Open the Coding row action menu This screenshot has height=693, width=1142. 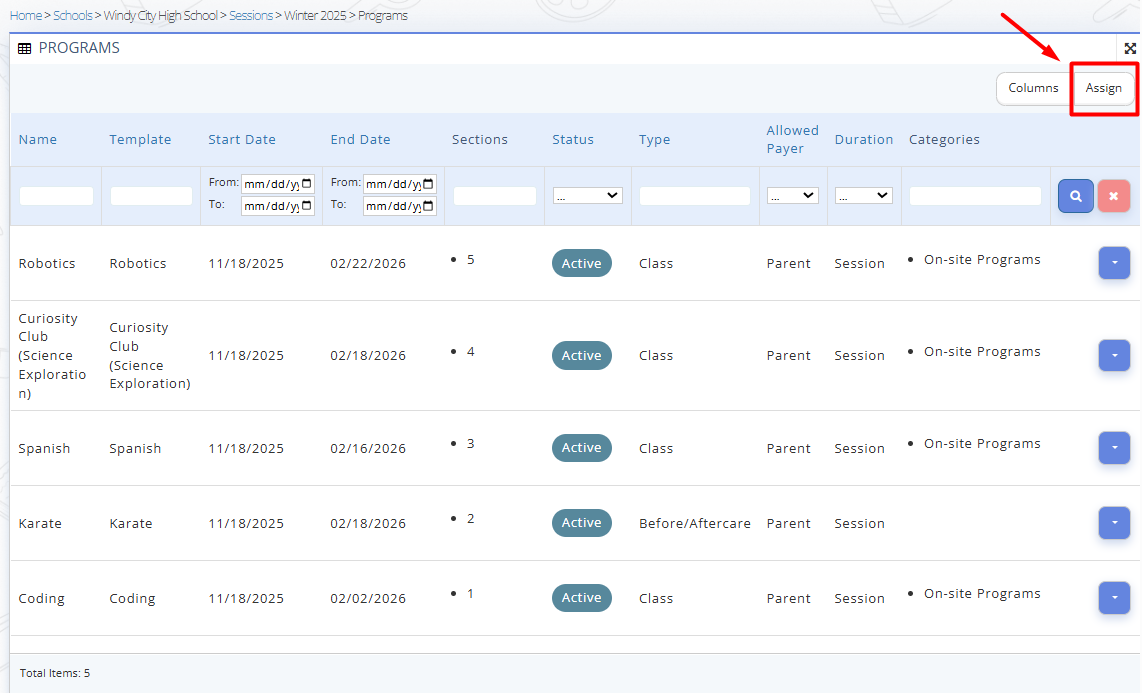pyautogui.click(x=1113, y=597)
